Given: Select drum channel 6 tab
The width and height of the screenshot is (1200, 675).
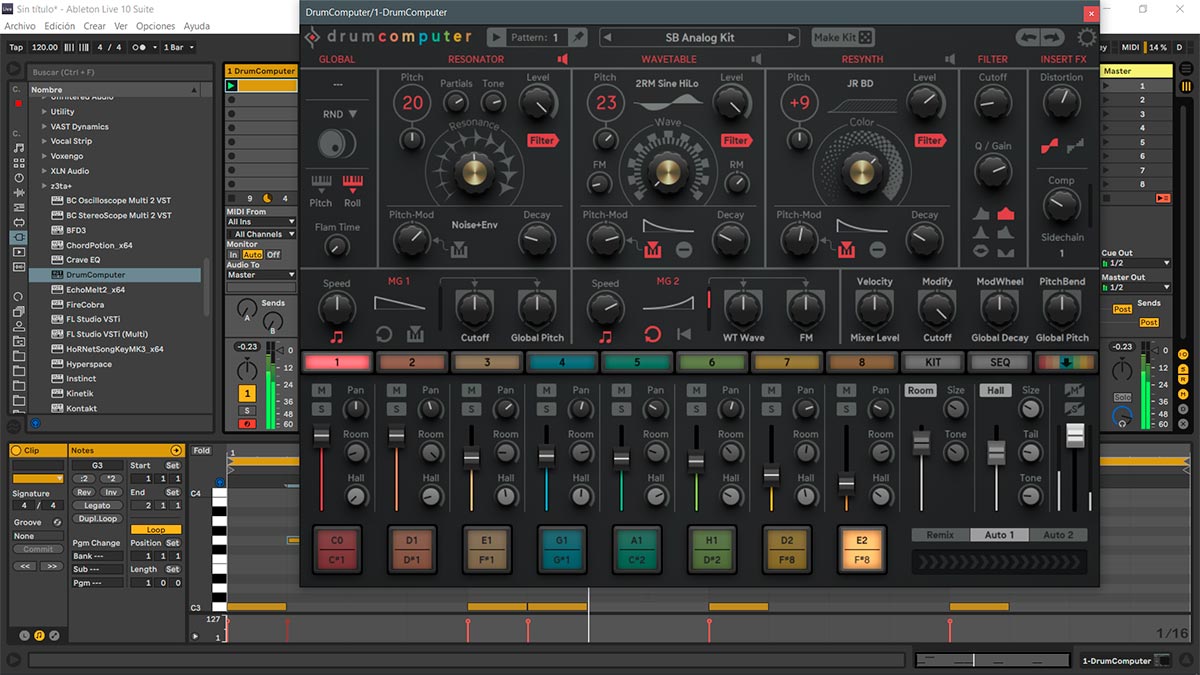Looking at the screenshot, I should (712, 362).
